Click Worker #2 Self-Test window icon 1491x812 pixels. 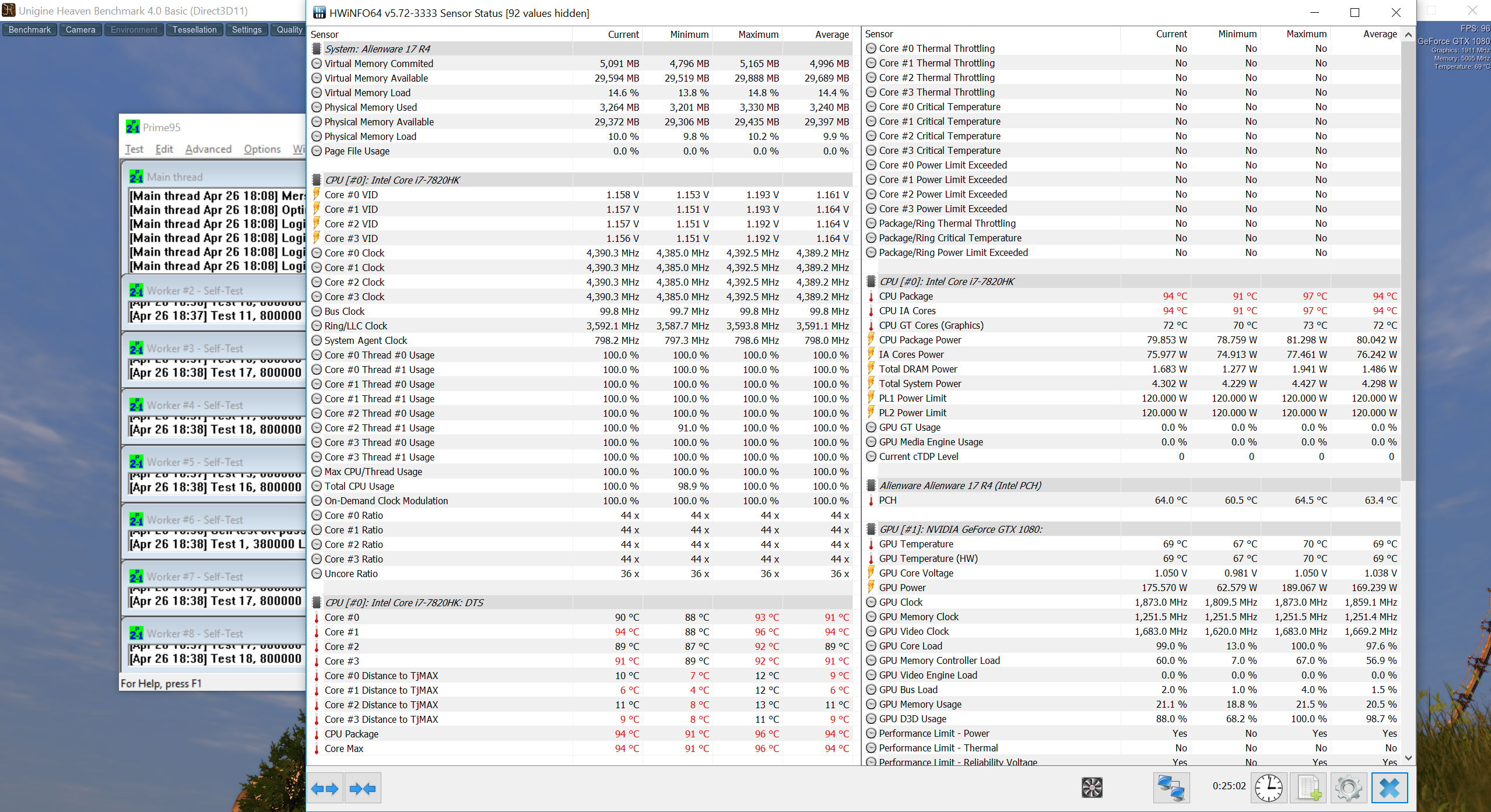click(136, 290)
